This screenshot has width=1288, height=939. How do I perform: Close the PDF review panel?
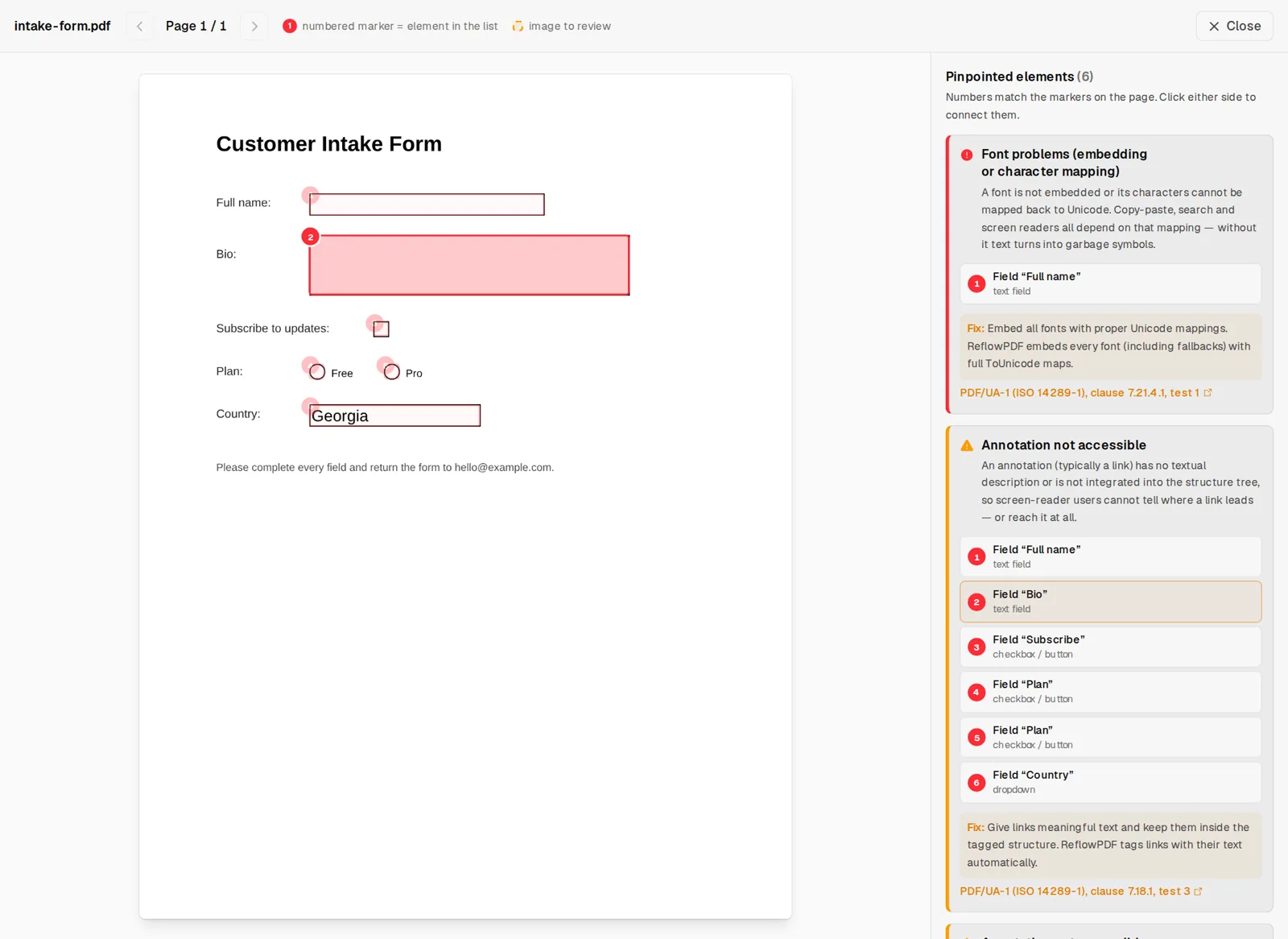pos(1234,26)
